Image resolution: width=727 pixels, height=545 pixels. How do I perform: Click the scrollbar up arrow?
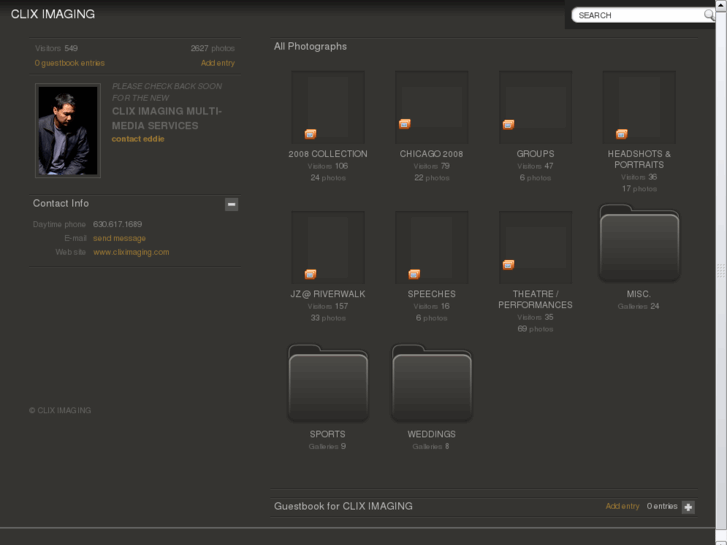721,4
